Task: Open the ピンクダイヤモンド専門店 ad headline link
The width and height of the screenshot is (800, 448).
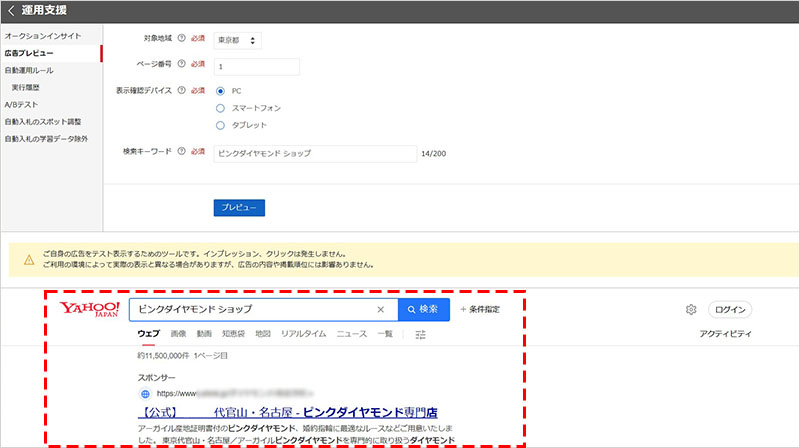Action: (288, 412)
